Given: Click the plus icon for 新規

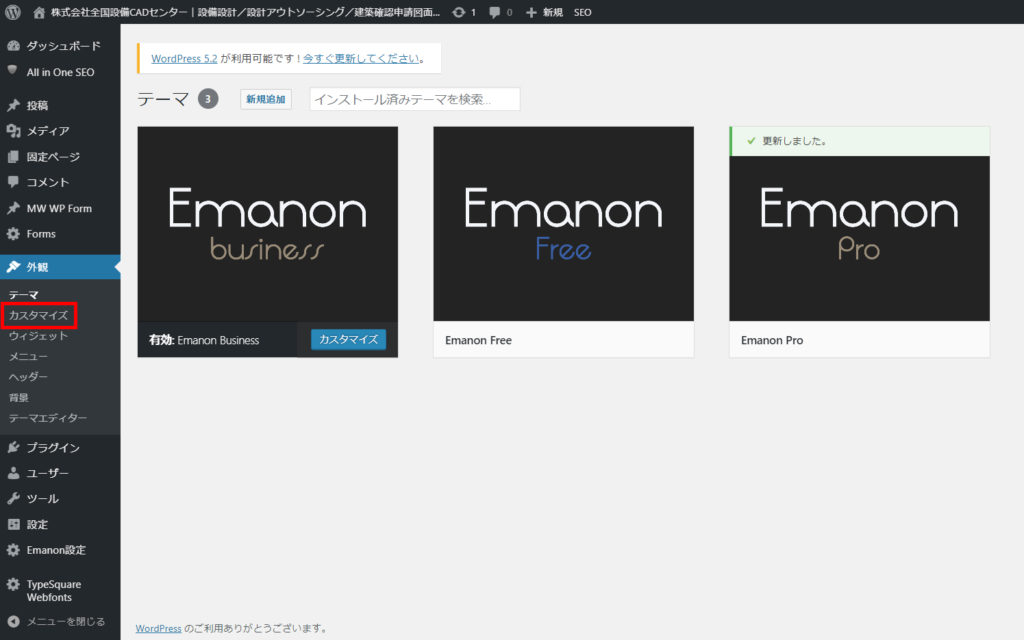Looking at the screenshot, I should click(x=531, y=12).
